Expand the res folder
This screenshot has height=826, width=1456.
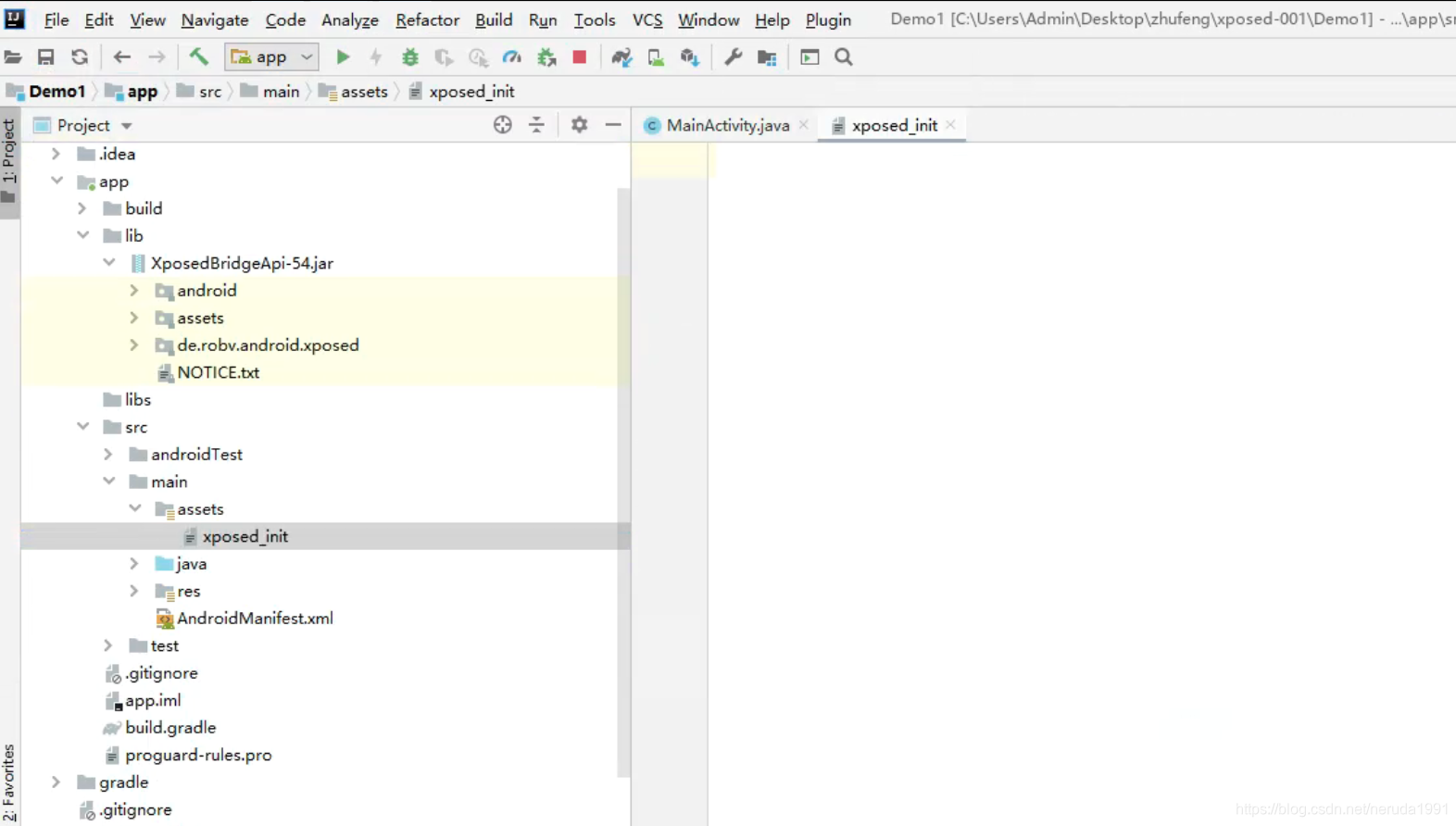tap(134, 591)
